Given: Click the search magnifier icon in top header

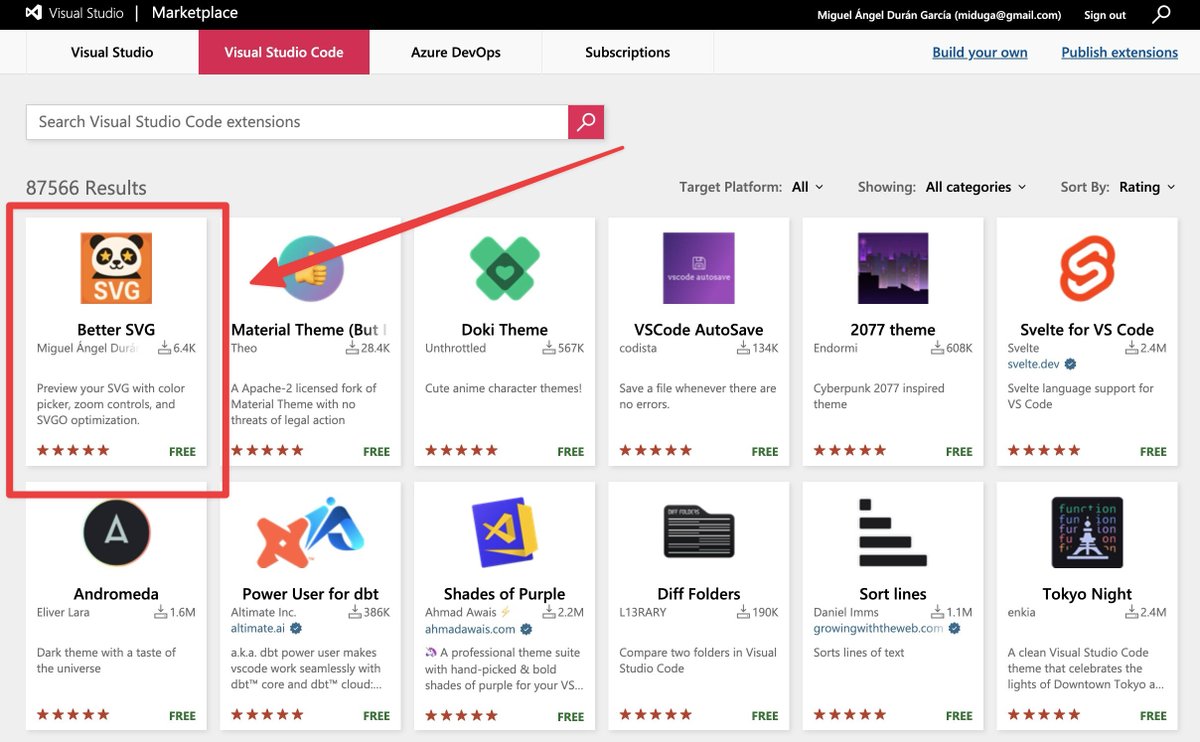Looking at the screenshot, I should (1161, 14).
